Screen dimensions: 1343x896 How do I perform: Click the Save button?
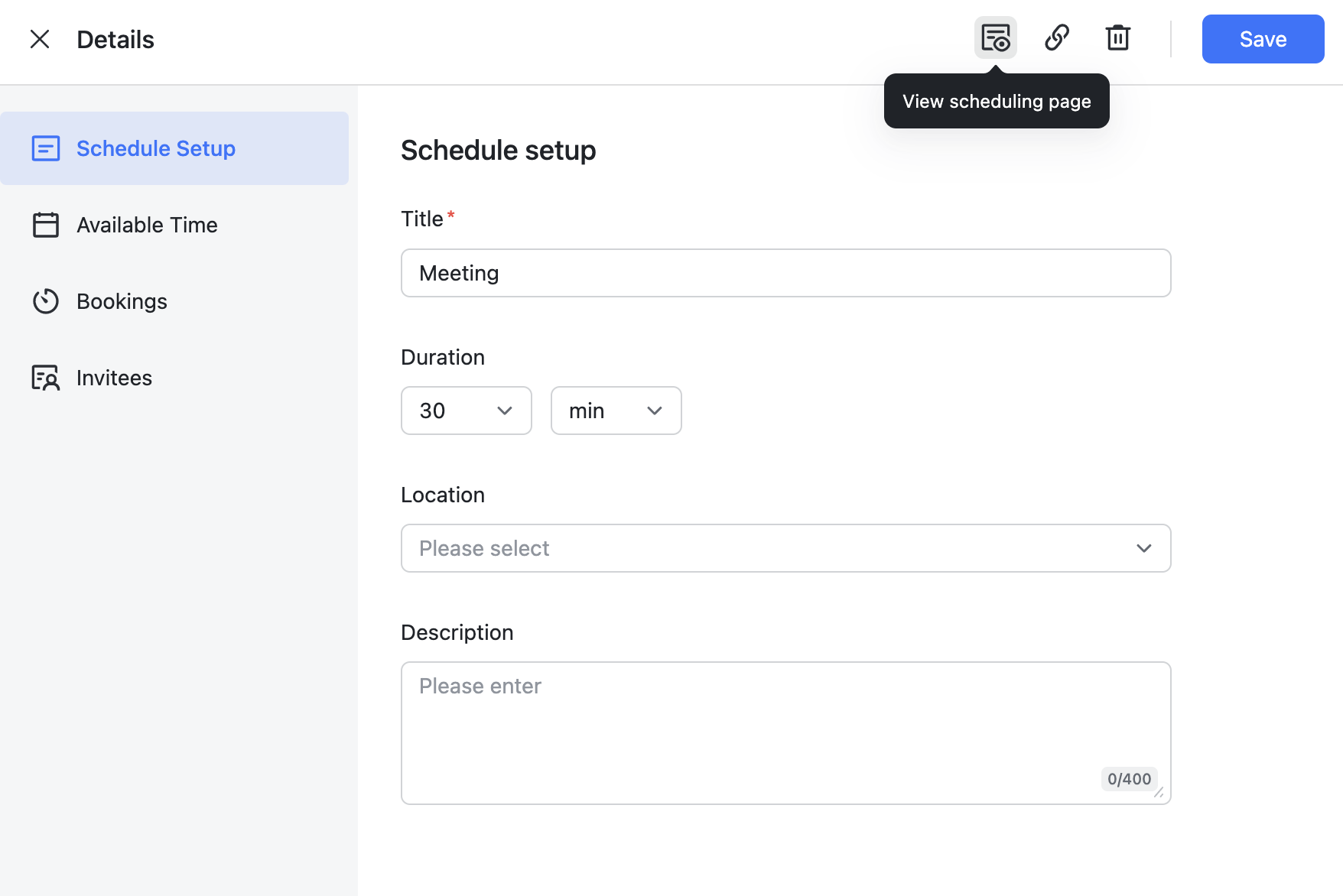[x=1262, y=39]
